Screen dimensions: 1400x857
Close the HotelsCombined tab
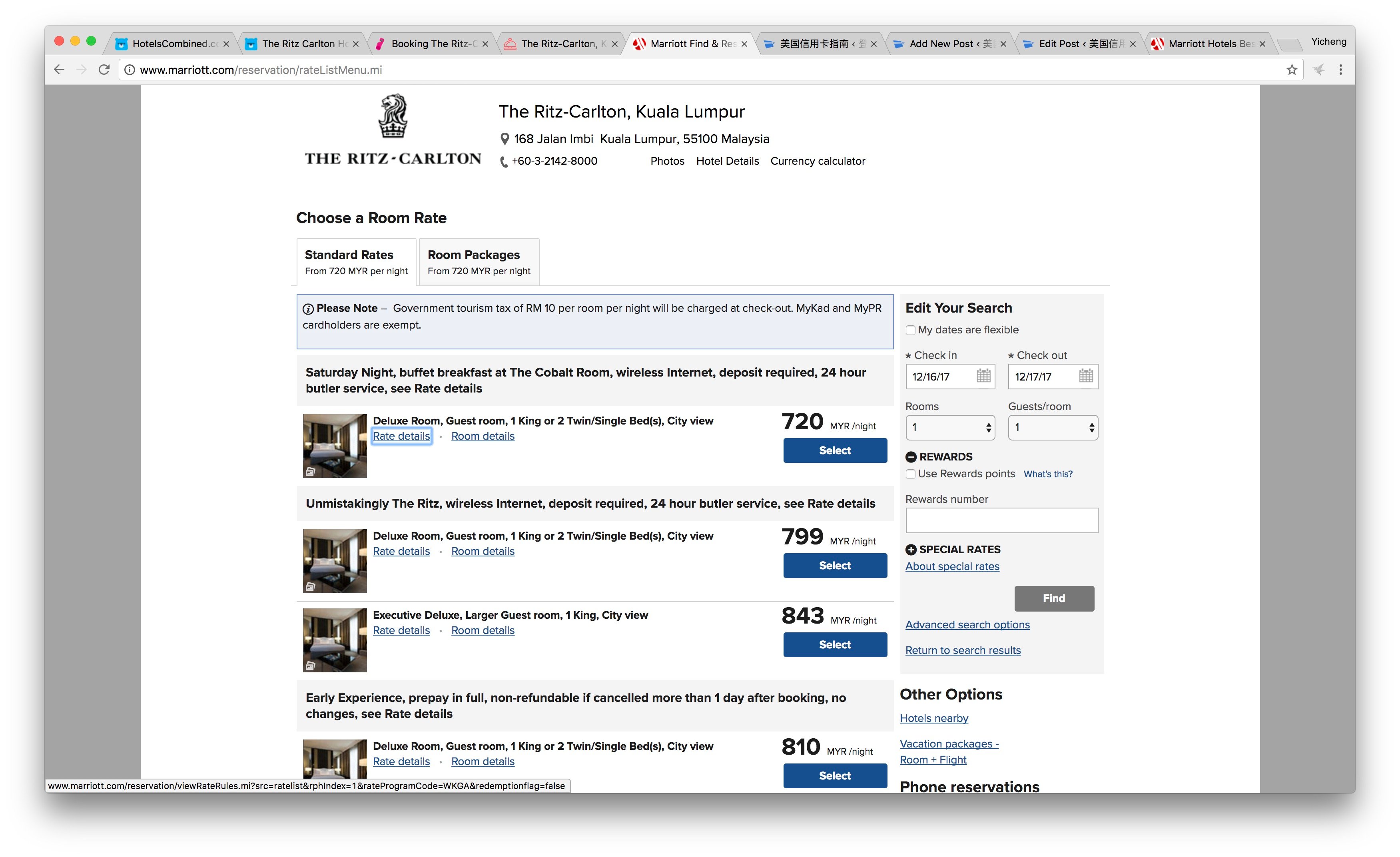[x=226, y=44]
